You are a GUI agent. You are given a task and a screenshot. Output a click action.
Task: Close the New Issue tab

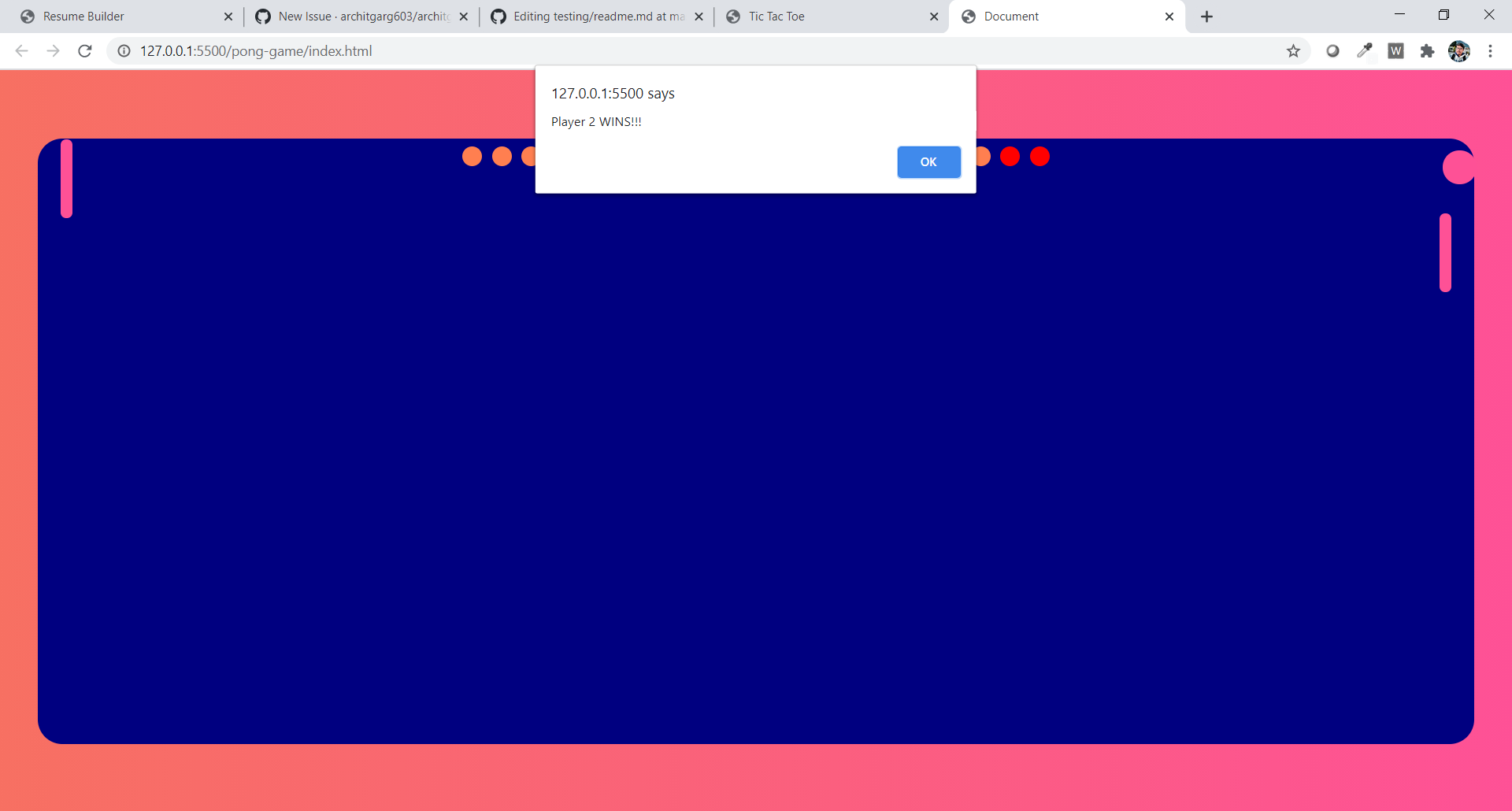463,16
